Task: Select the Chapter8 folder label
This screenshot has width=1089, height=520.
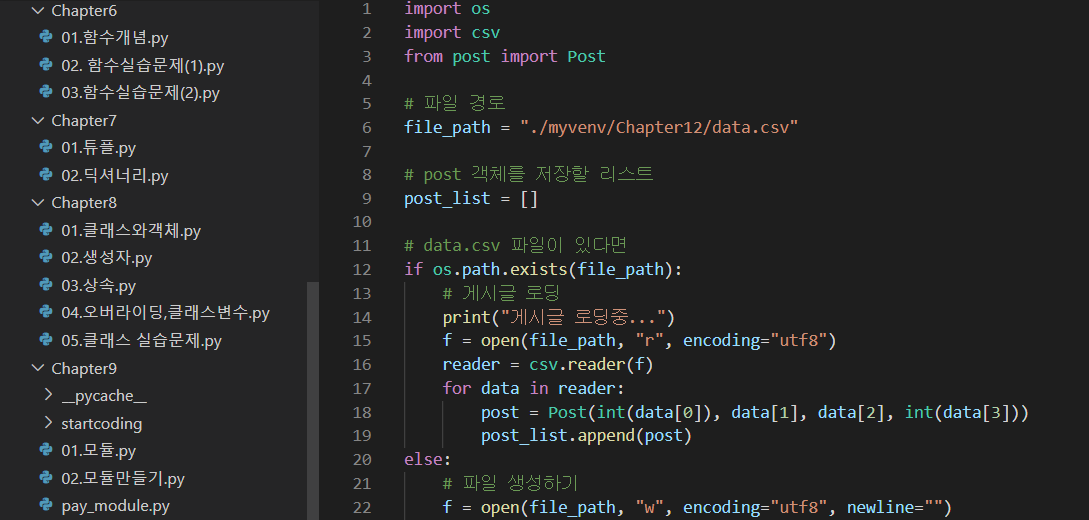Action: click(x=84, y=203)
